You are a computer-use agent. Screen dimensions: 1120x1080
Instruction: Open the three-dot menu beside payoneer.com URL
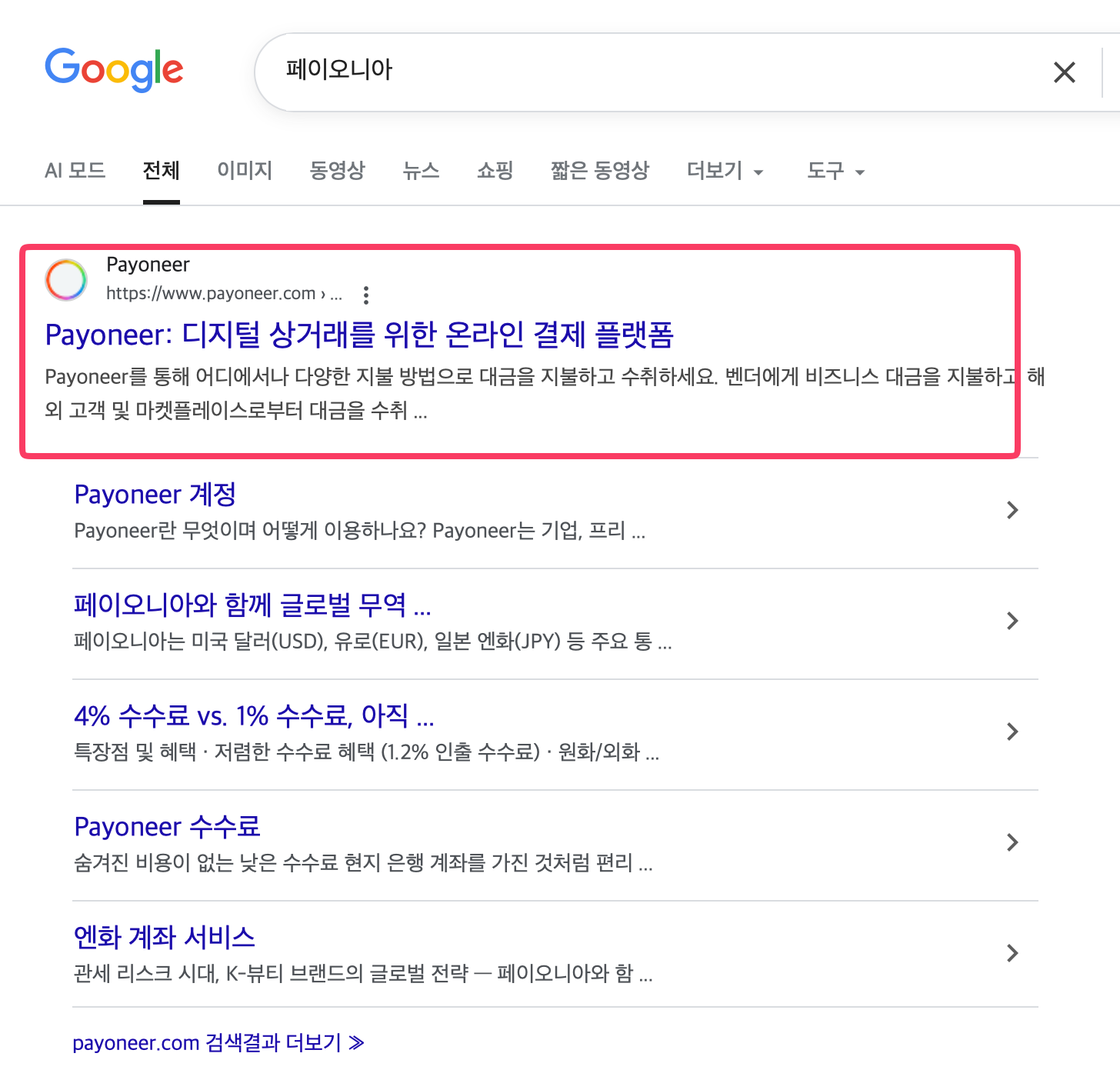pyautogui.click(x=366, y=295)
